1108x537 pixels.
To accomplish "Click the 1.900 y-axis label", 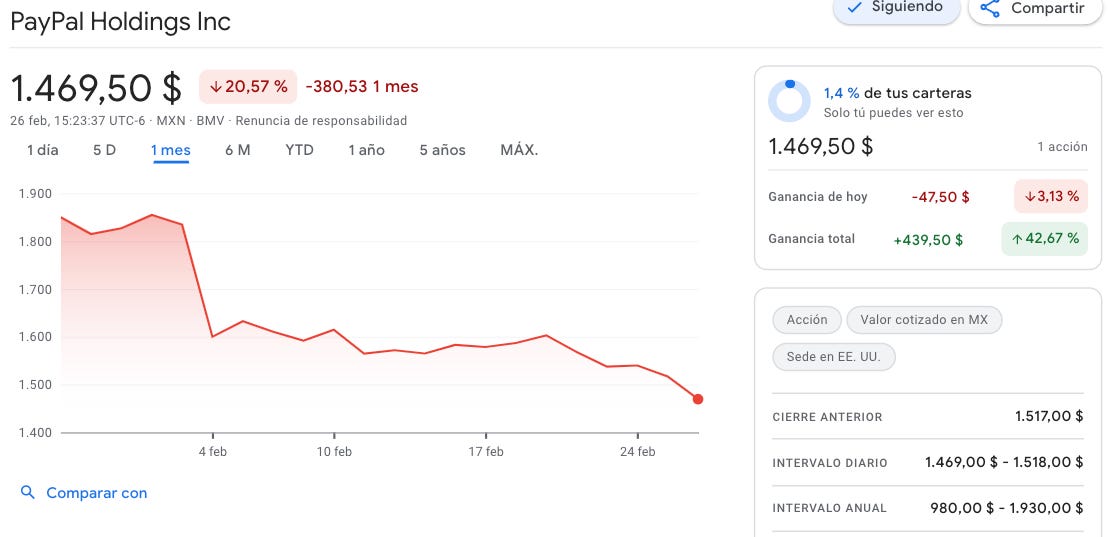I will (x=35, y=194).
